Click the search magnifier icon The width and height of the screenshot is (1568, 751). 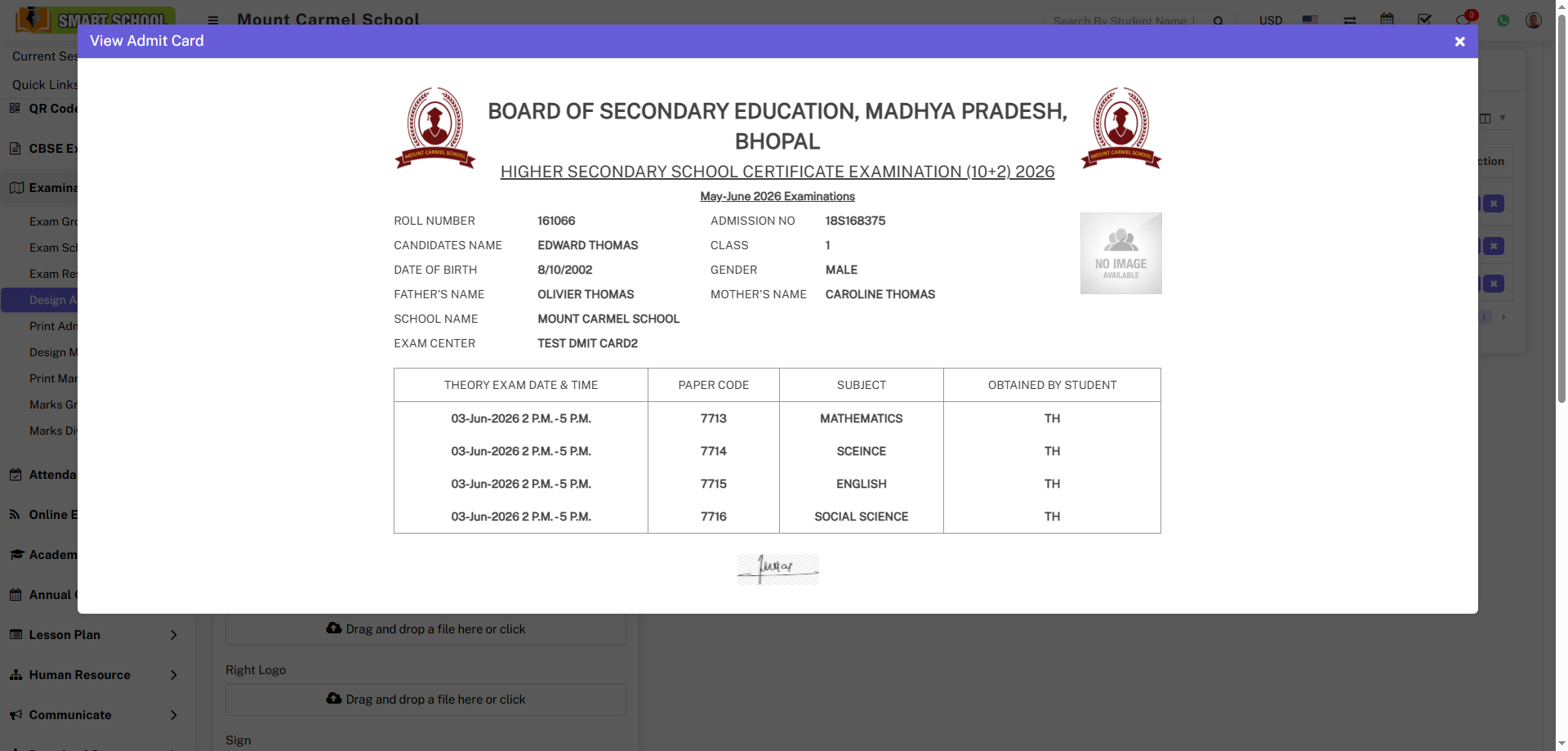1218,20
